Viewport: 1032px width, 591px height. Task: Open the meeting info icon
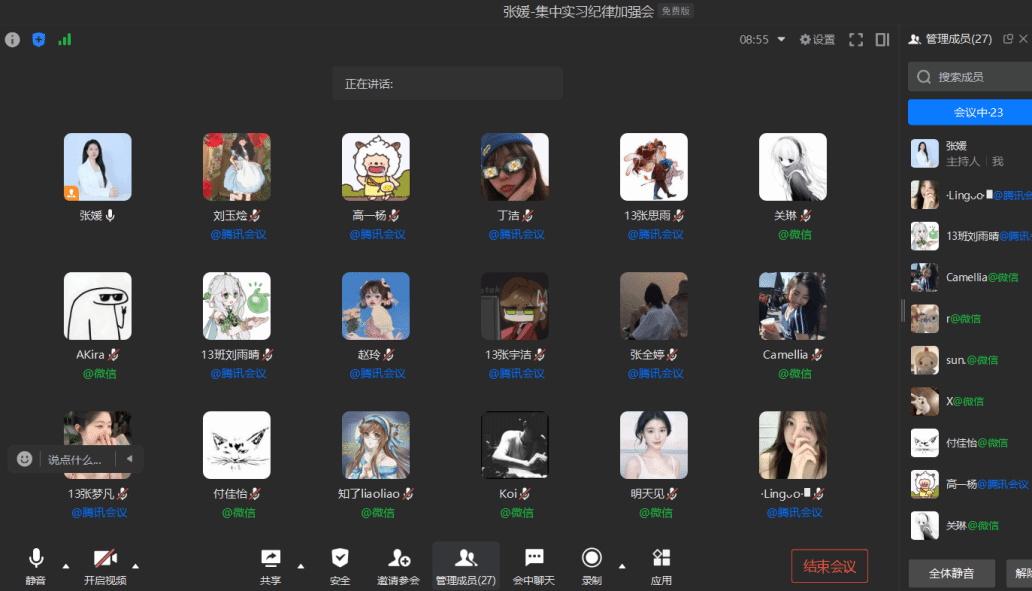(12, 40)
